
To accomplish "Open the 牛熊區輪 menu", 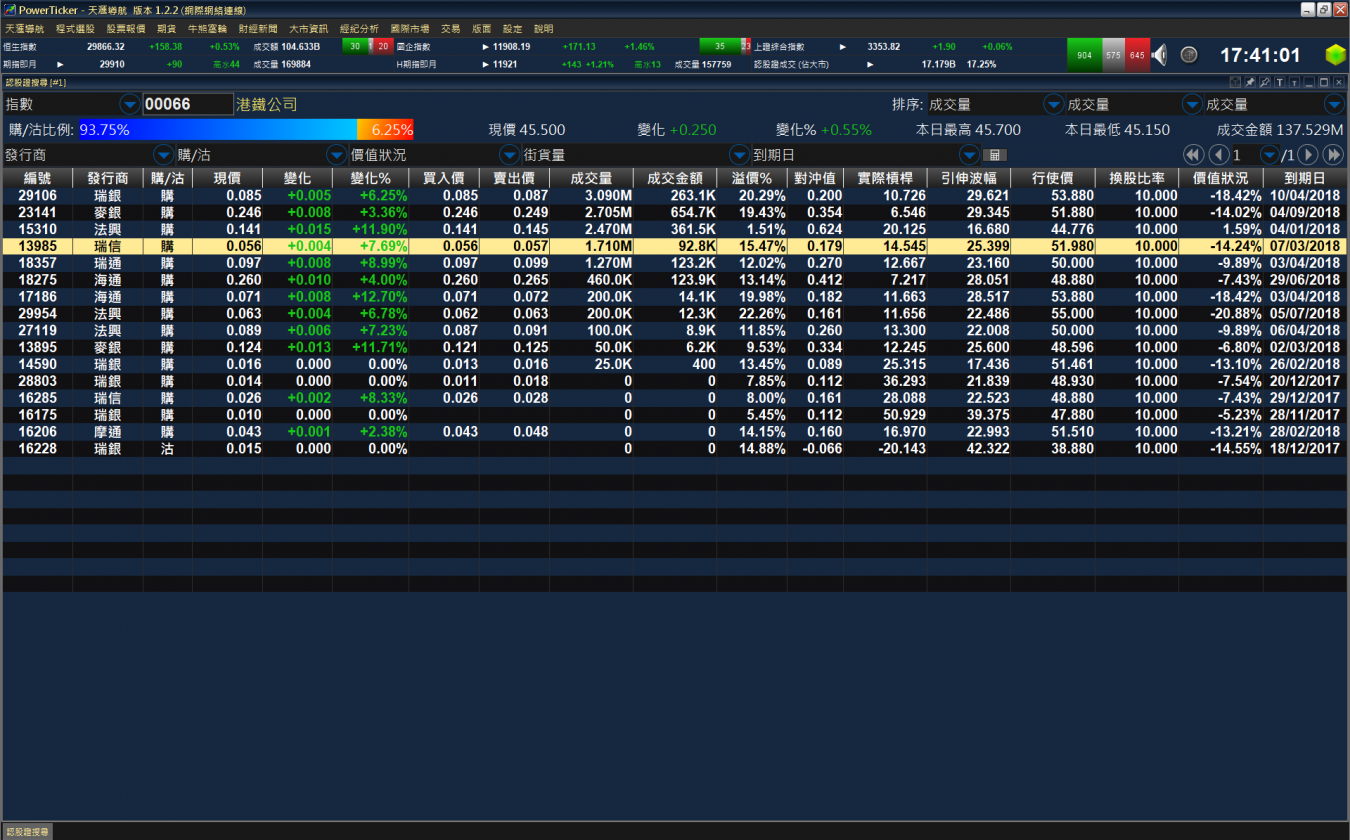I will coord(207,29).
